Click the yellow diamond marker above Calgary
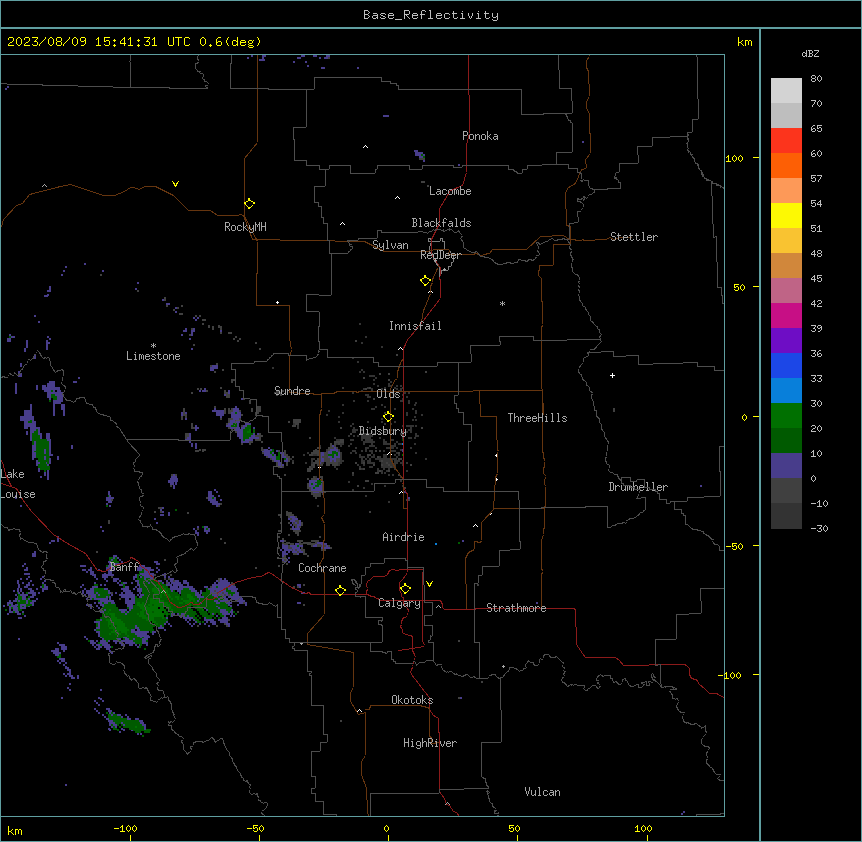Screen dimensions: 862x842 405,589
